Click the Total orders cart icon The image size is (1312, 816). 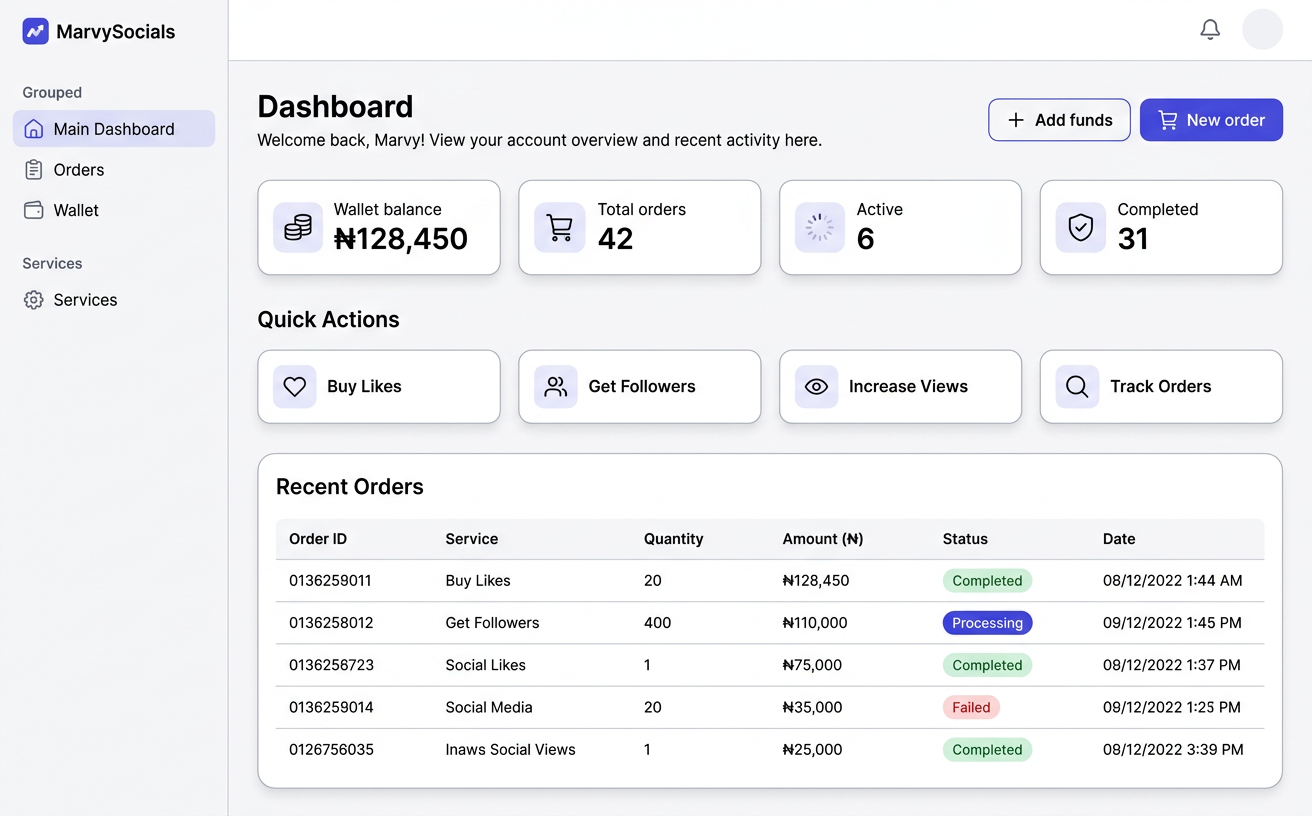(x=560, y=228)
